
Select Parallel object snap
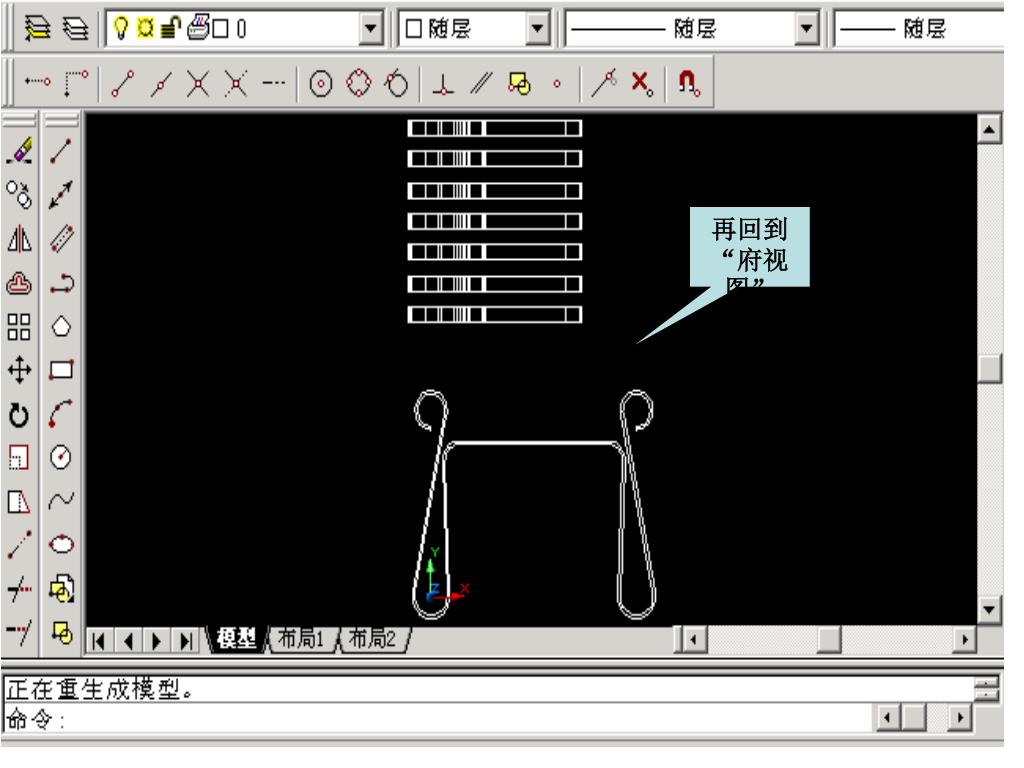click(481, 84)
